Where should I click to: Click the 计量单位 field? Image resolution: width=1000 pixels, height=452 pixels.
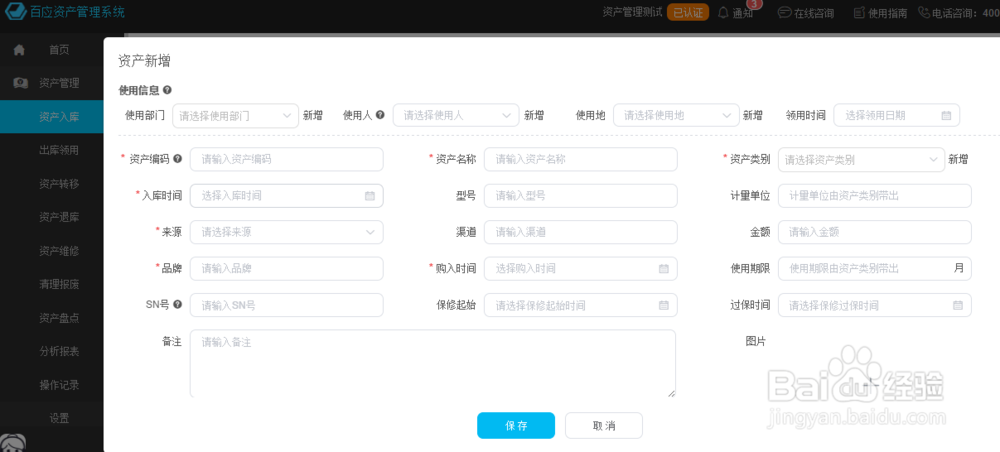click(x=874, y=196)
